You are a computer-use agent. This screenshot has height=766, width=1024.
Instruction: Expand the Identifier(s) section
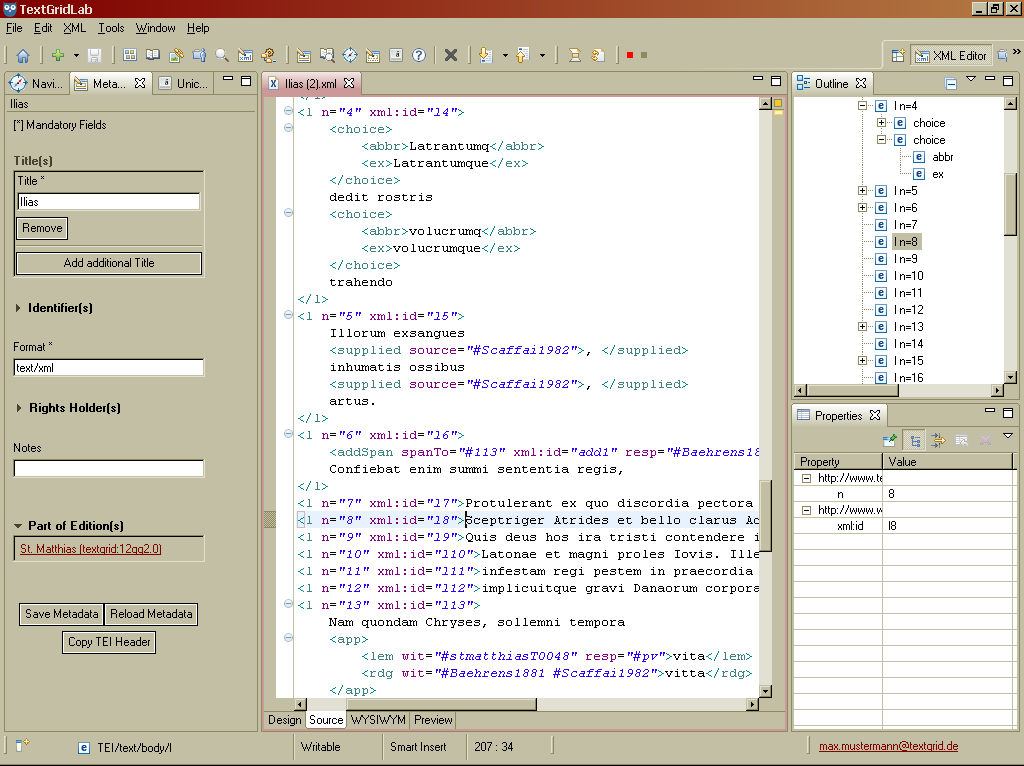click(18, 308)
